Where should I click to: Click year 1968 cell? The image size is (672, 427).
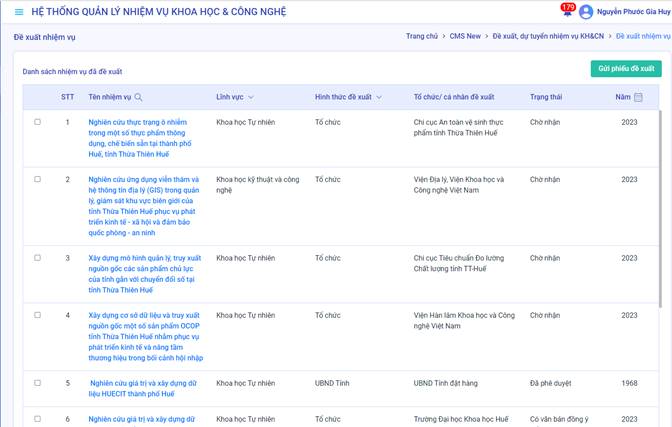pos(629,383)
